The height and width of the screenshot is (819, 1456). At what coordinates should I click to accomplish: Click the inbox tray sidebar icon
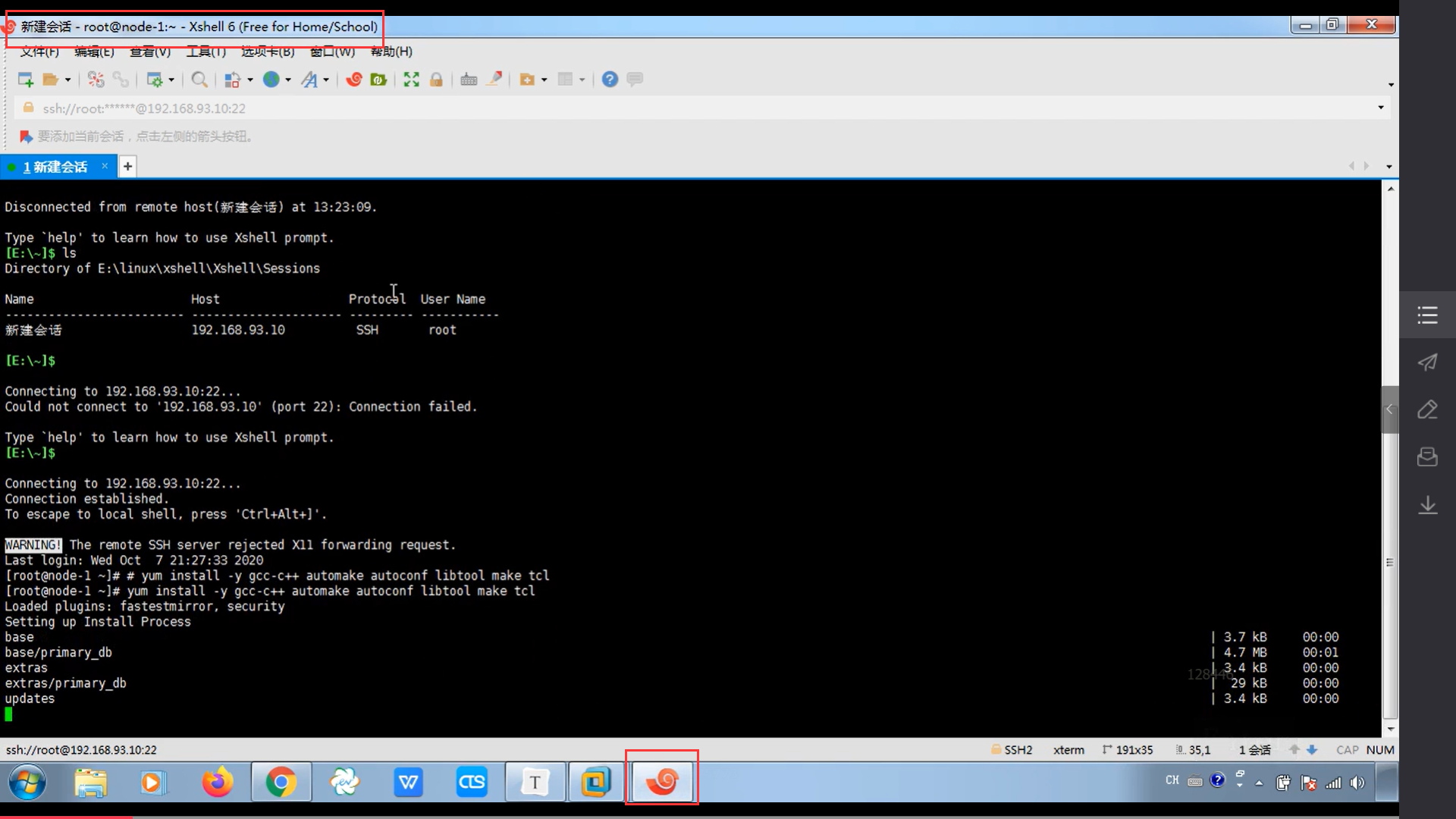(x=1427, y=457)
